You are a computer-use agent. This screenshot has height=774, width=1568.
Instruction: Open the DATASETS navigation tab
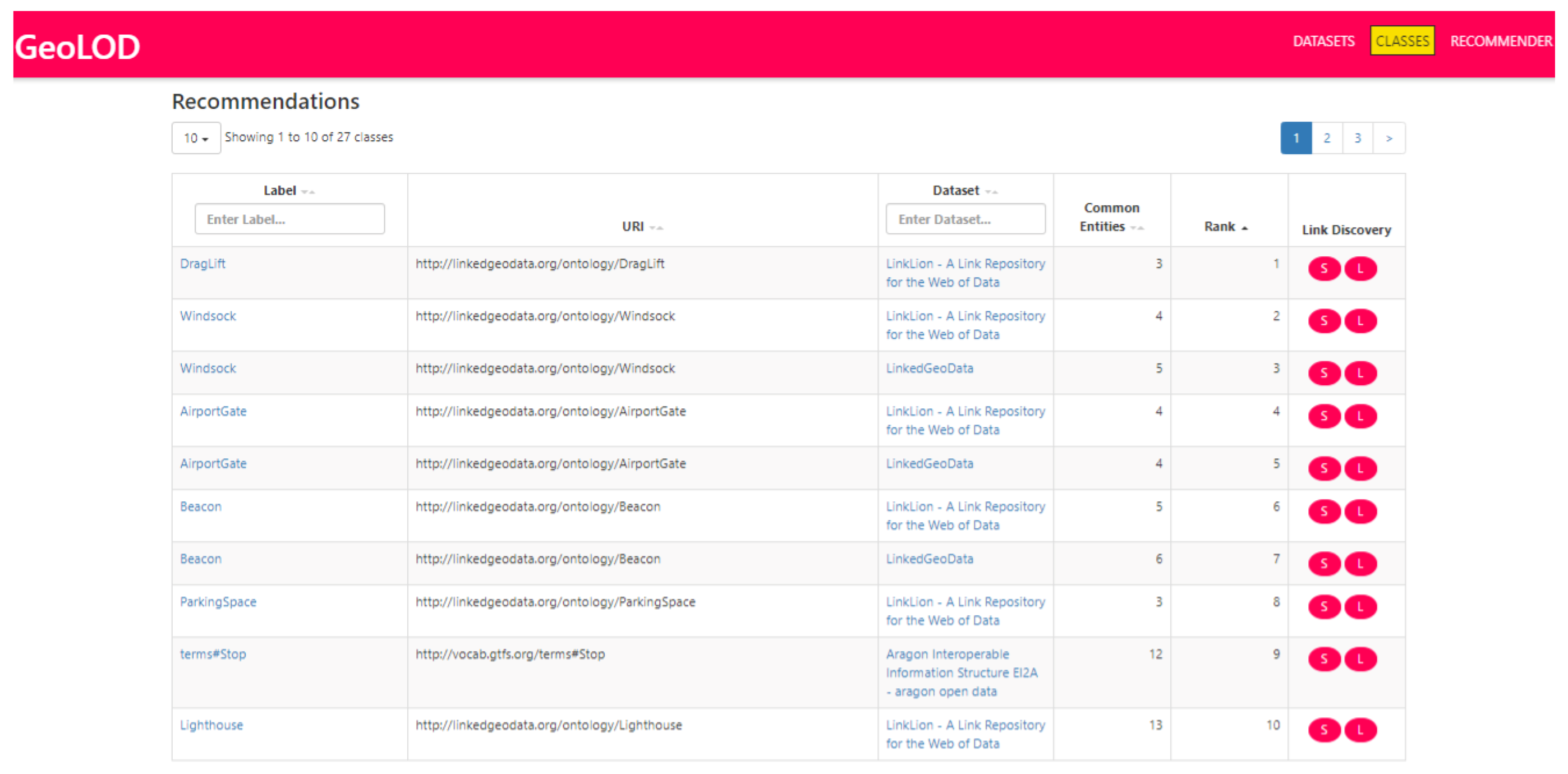1323,41
